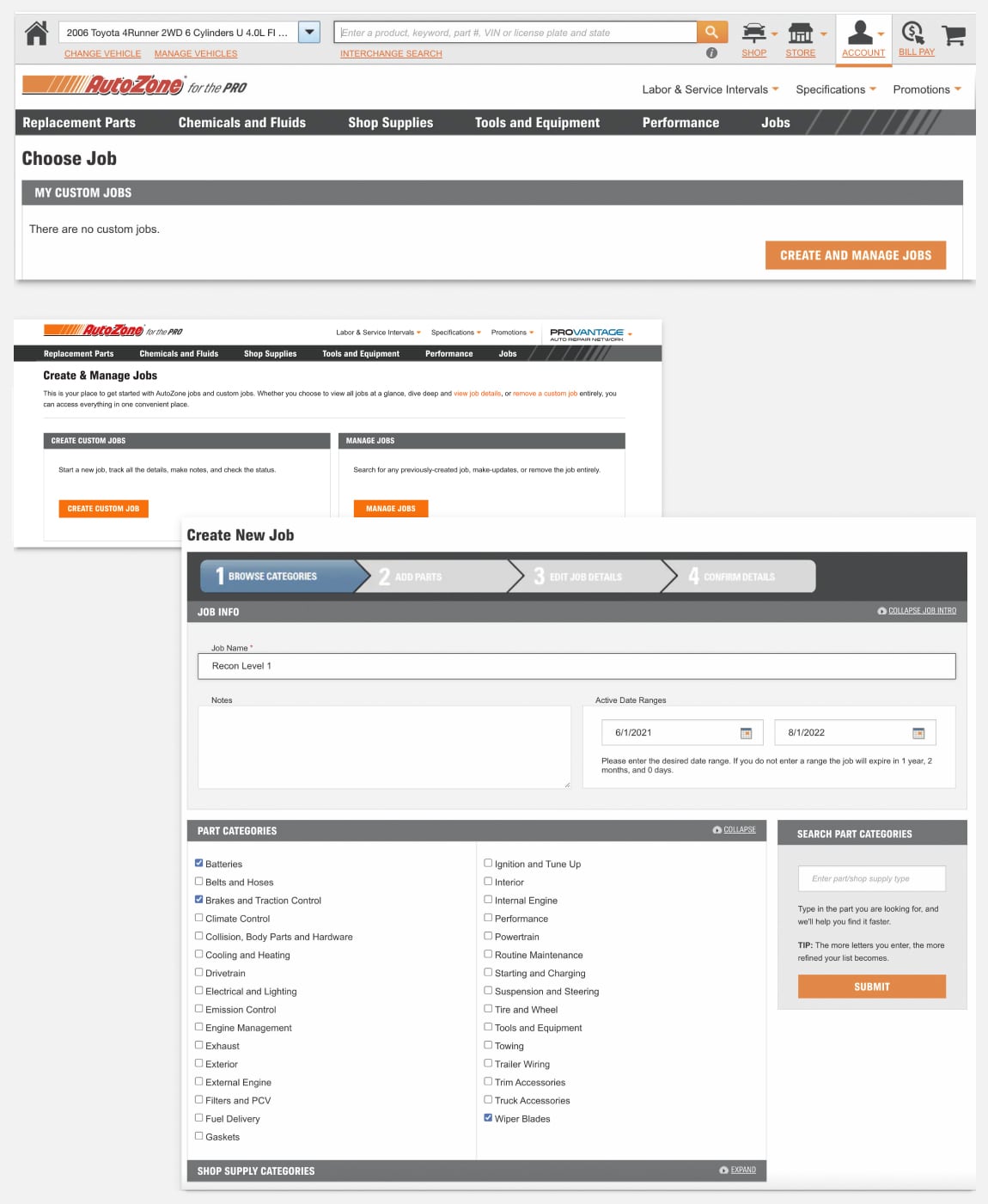Open the 'view job details' link

478,394
